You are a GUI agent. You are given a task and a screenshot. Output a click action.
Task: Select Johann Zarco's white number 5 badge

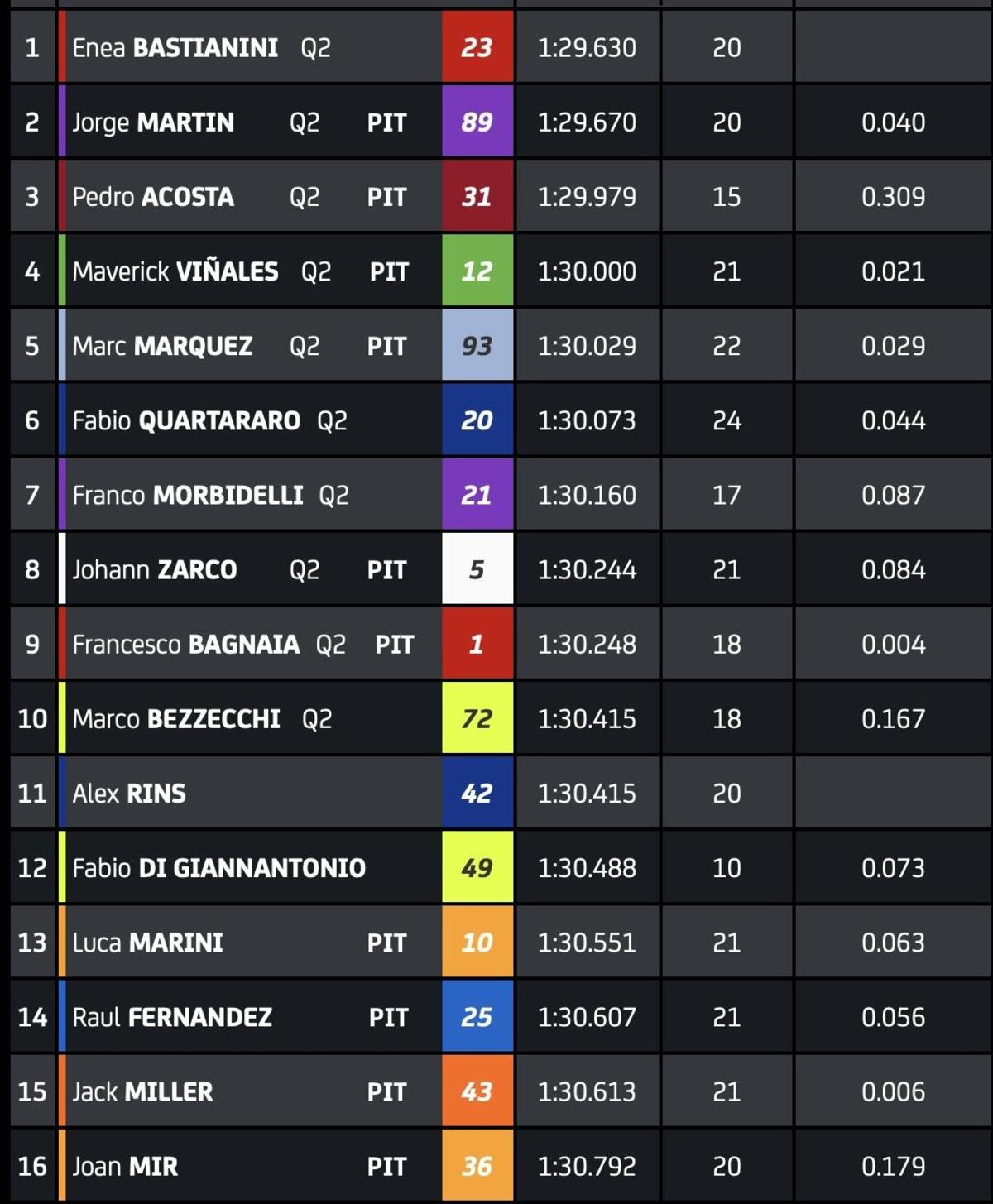tap(477, 569)
